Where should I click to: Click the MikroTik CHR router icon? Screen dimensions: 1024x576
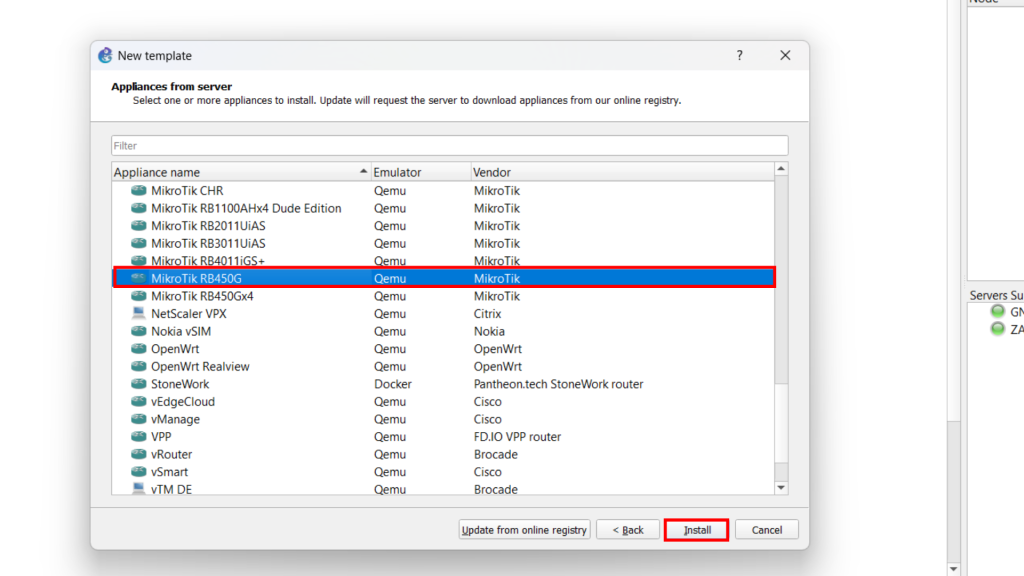coord(139,191)
